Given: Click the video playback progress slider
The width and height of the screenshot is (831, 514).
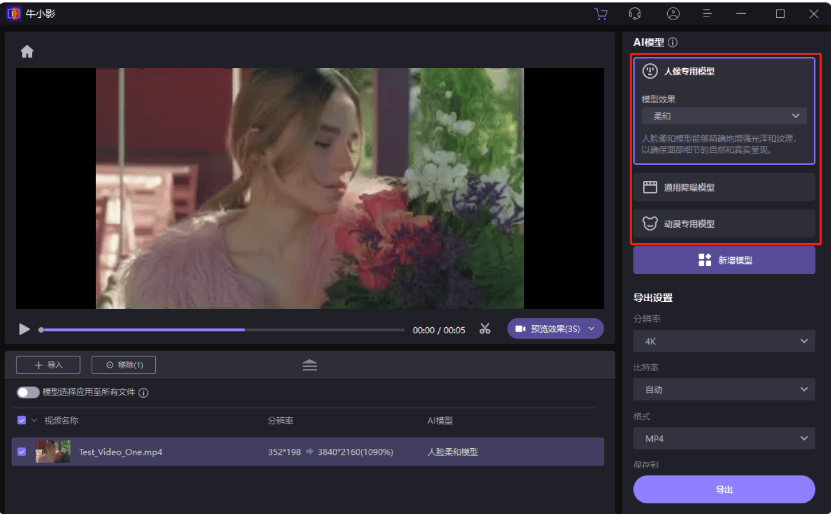Looking at the screenshot, I should 220,329.
